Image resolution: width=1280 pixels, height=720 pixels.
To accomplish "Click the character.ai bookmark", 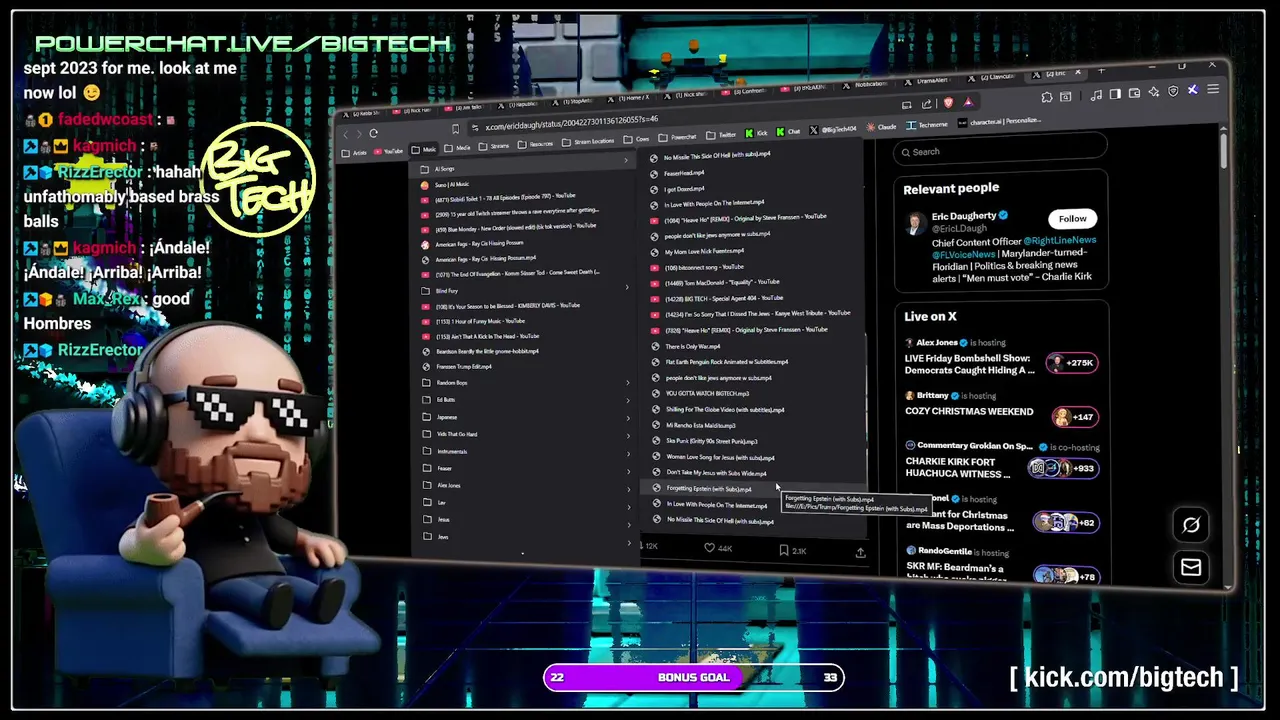I will (x=999, y=121).
